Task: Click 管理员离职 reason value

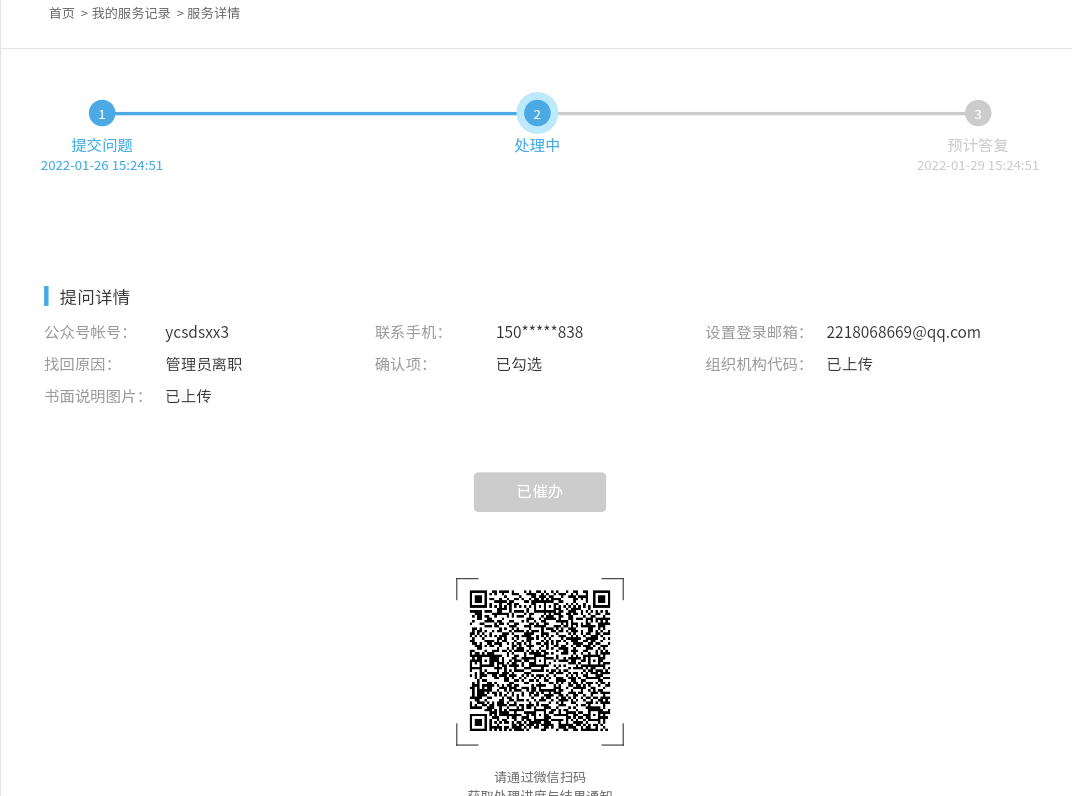Action: coord(204,364)
